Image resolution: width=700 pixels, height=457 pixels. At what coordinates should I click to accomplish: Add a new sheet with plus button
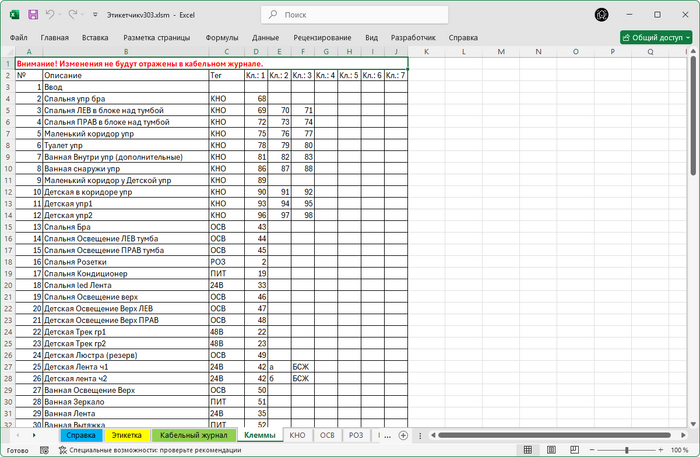coord(401,436)
